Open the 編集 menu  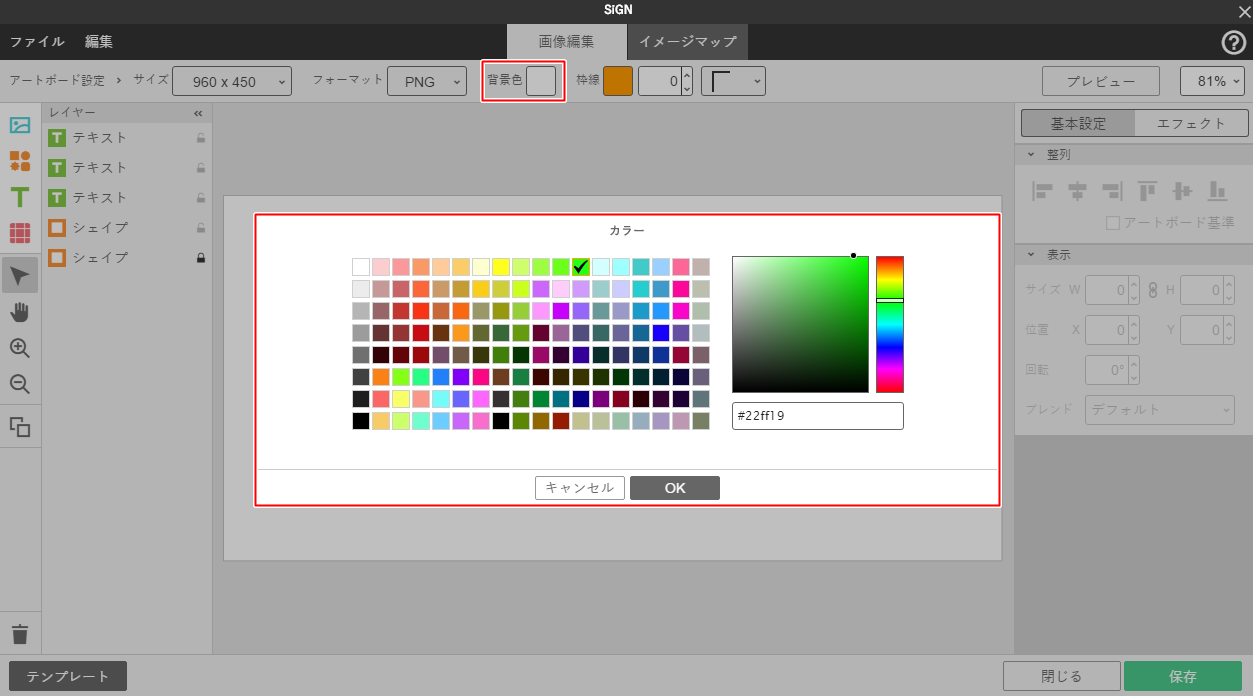(99, 42)
